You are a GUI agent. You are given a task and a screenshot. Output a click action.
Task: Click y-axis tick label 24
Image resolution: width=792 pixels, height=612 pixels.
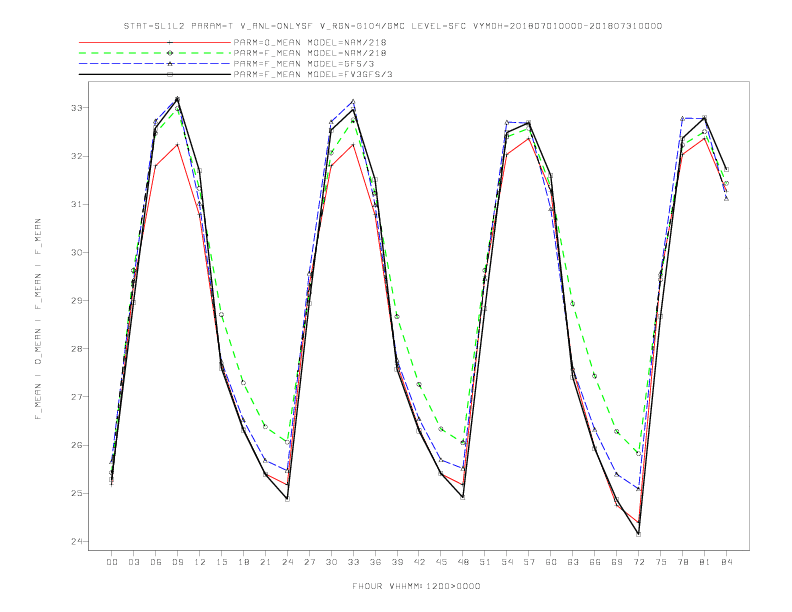pos(77,541)
